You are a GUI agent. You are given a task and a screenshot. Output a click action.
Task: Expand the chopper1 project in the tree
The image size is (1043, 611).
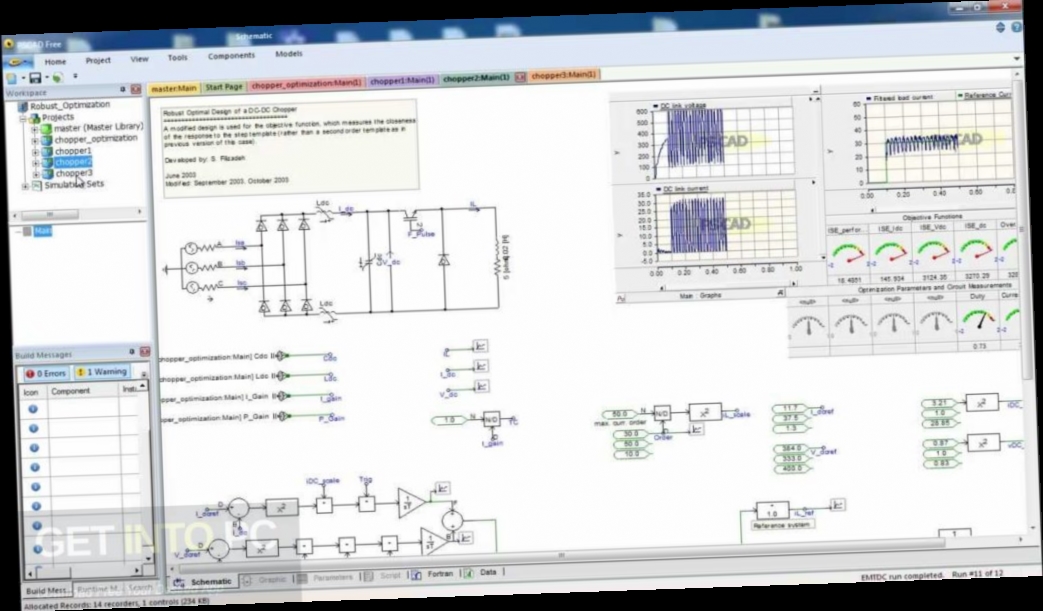click(35, 151)
